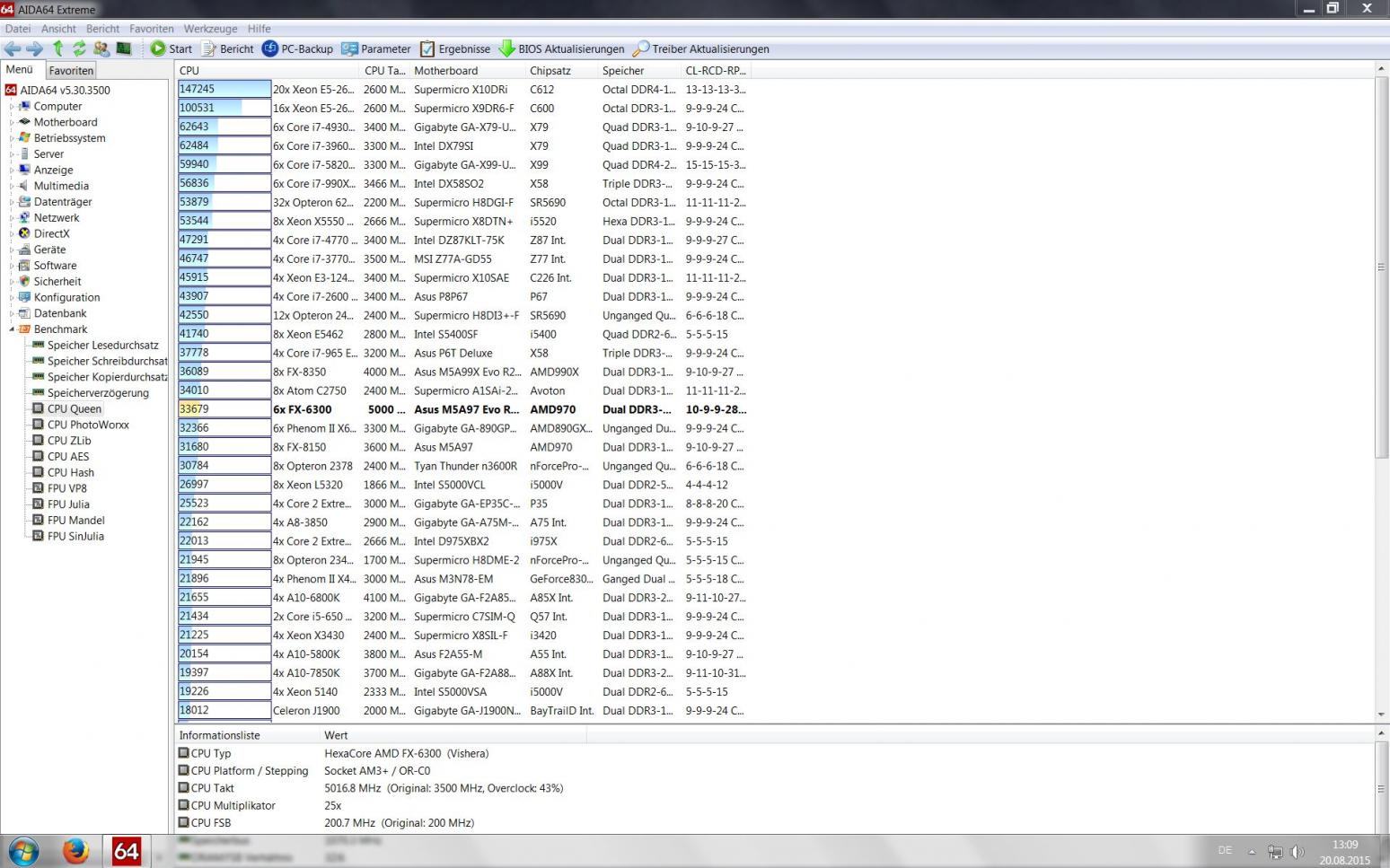This screenshot has width=1390, height=868.
Task: Sort by the Chipsatz column header
Action: [561, 70]
